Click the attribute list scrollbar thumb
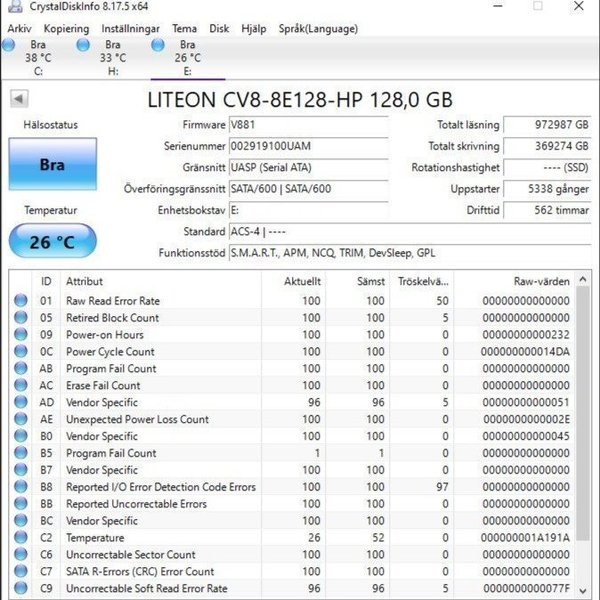Viewport: 600px width, 600px height. [583, 413]
